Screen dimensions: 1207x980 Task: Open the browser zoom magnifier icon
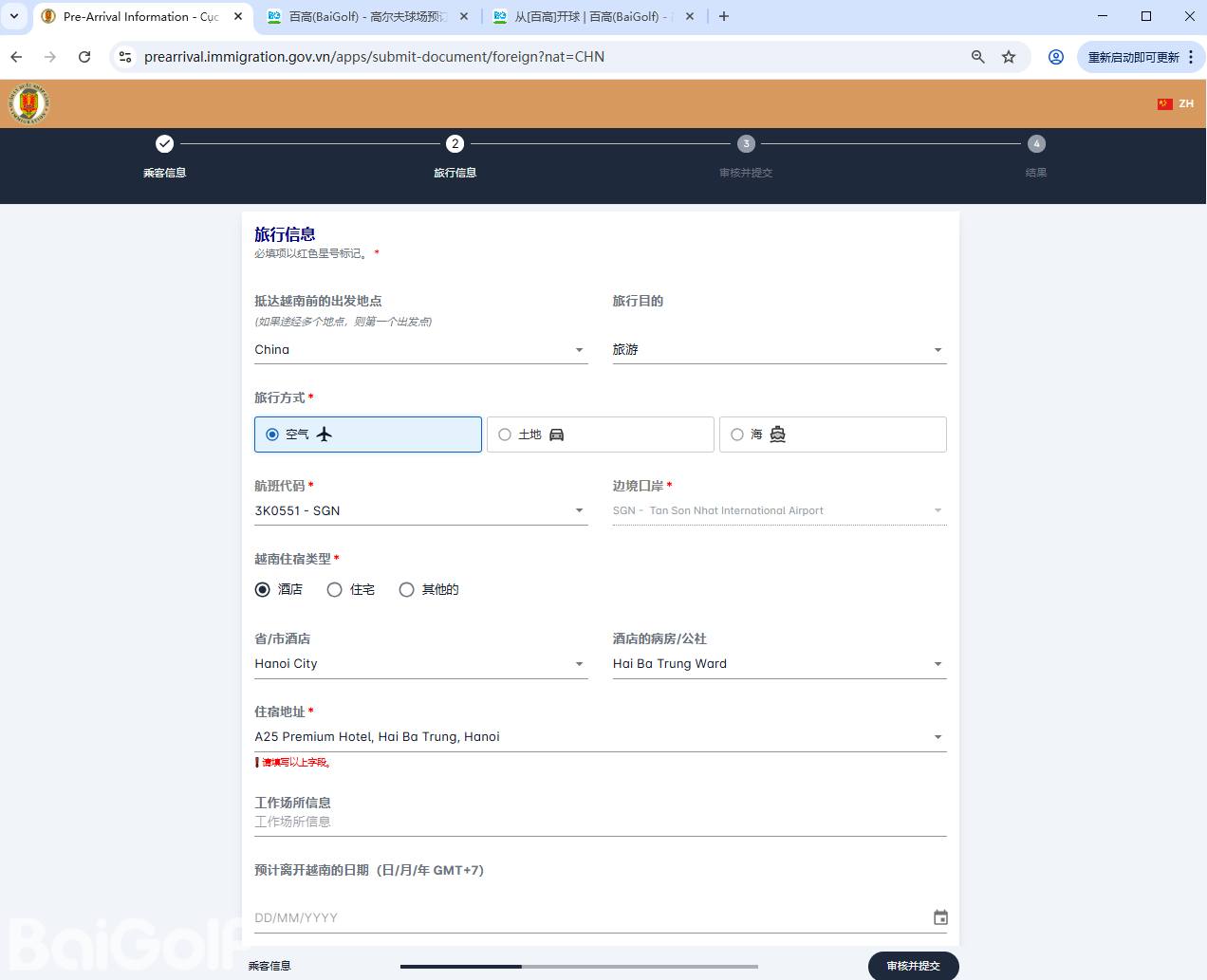[x=977, y=57]
